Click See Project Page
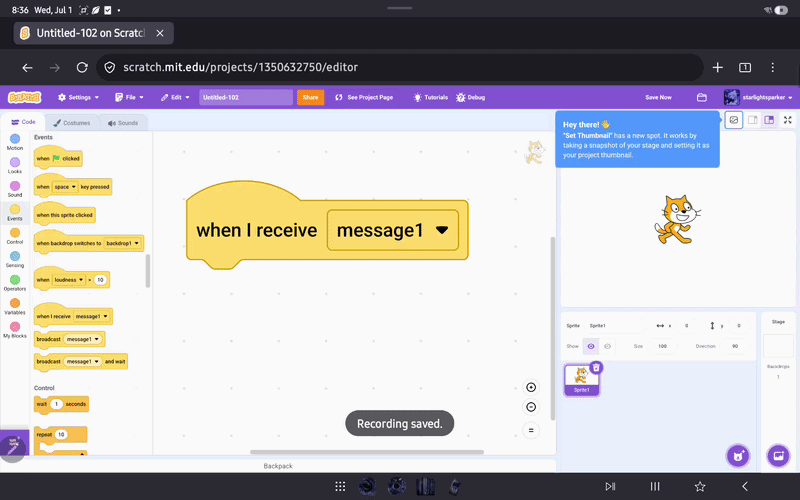 pyautogui.click(x=364, y=97)
